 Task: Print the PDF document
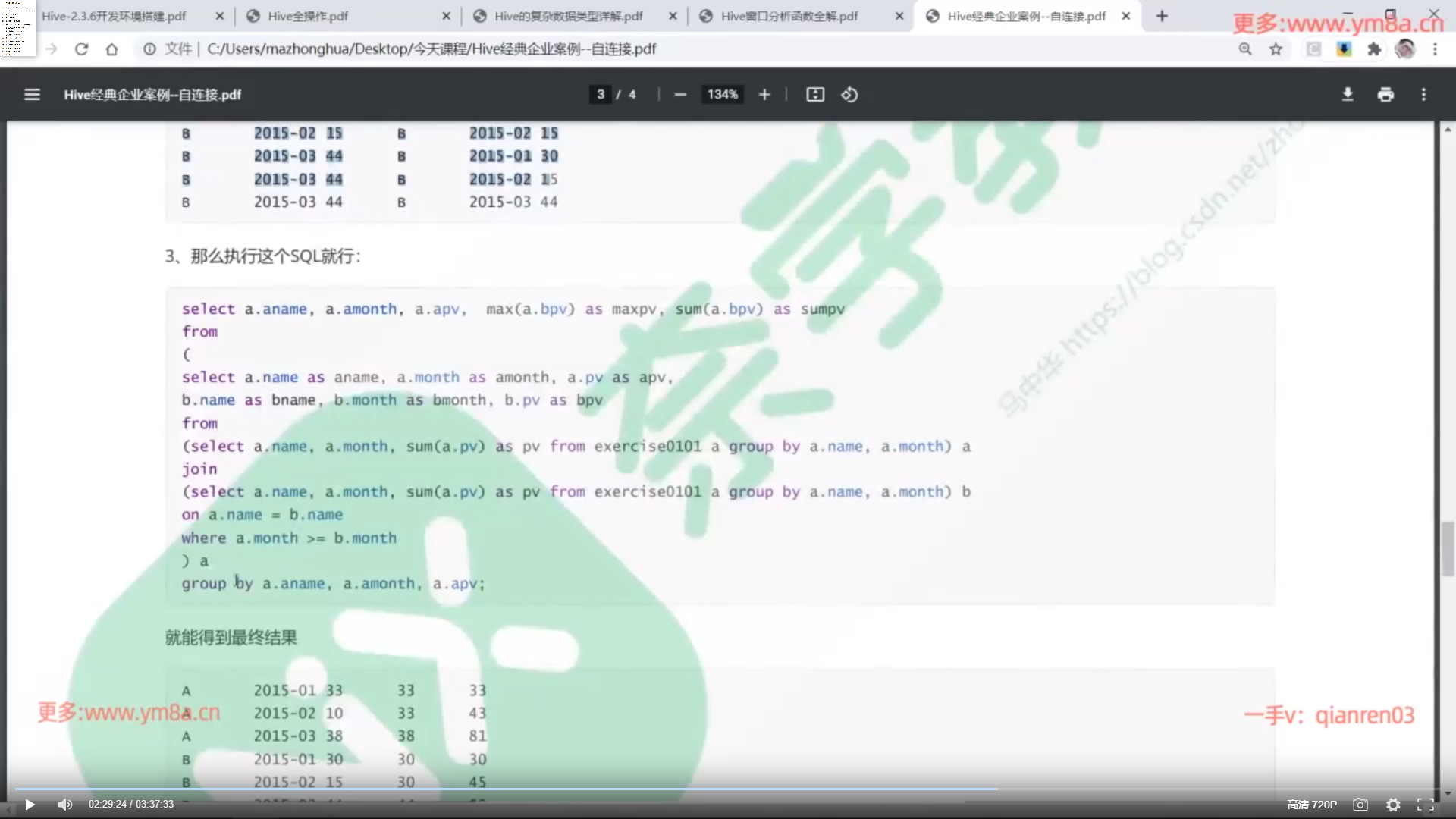pyautogui.click(x=1385, y=95)
